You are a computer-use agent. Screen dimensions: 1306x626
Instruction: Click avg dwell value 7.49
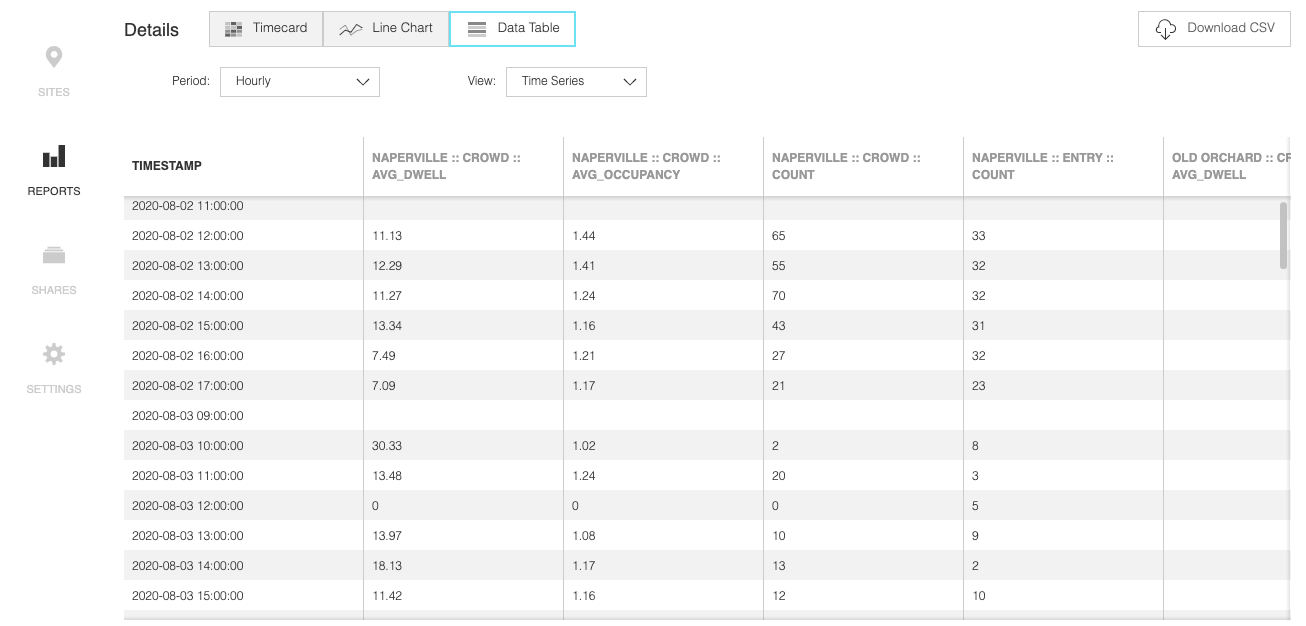pyautogui.click(x=384, y=356)
